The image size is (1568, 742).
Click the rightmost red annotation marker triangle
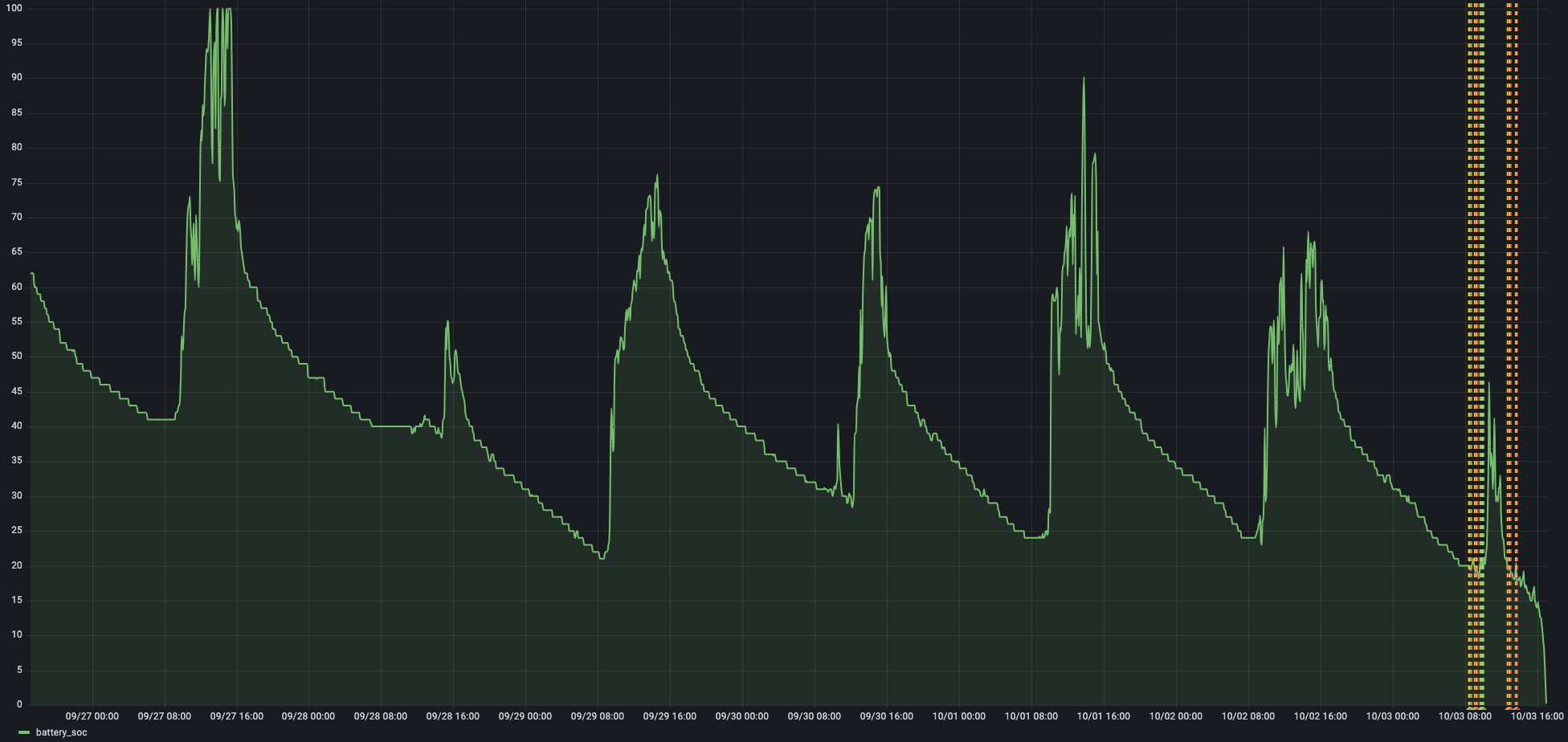coord(1517,707)
